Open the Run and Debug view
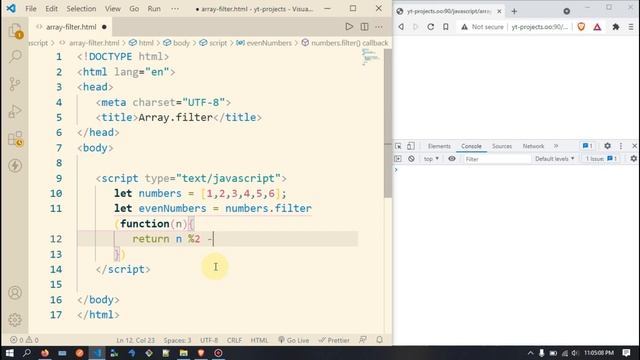 coord(15,111)
